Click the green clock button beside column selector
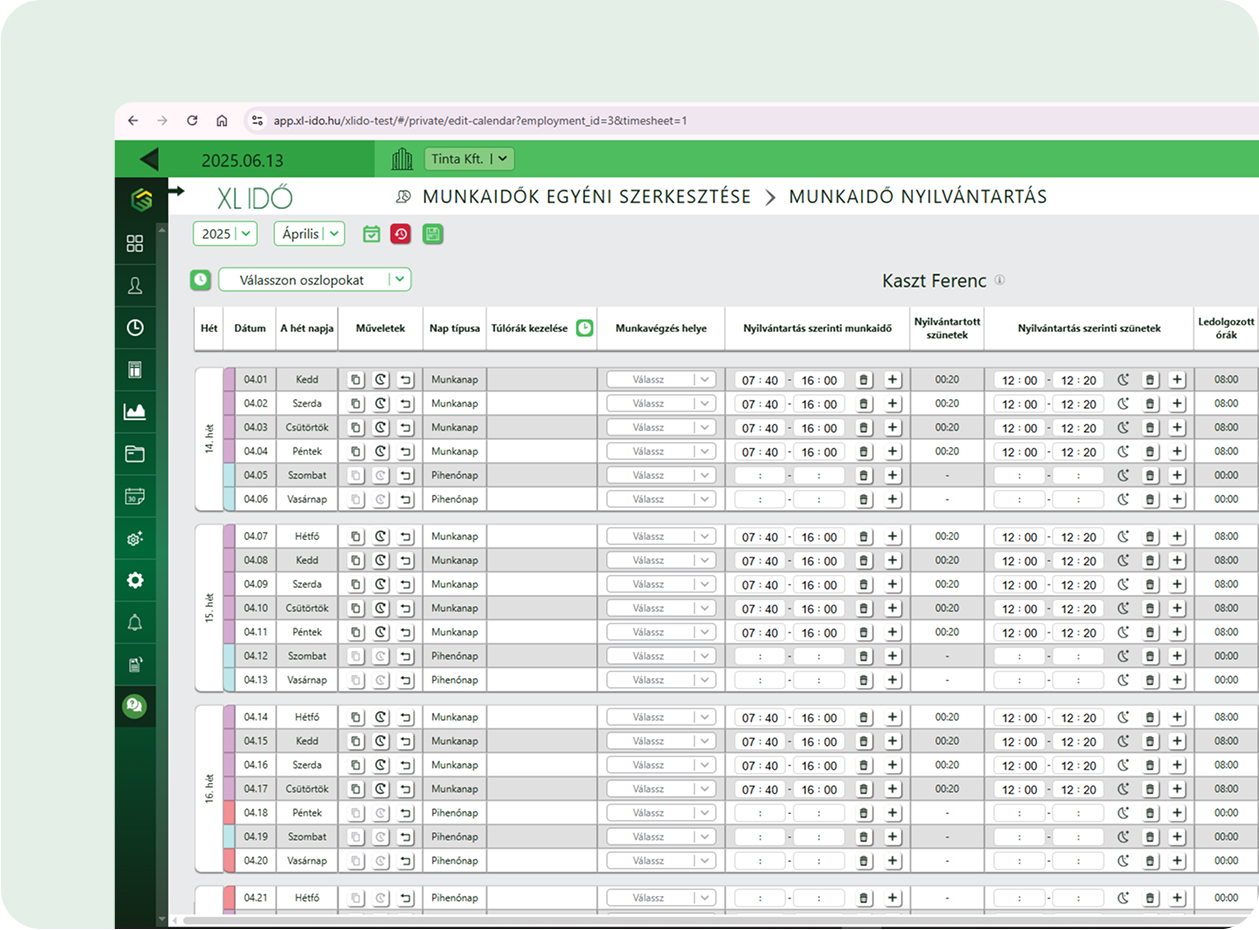 pos(201,280)
